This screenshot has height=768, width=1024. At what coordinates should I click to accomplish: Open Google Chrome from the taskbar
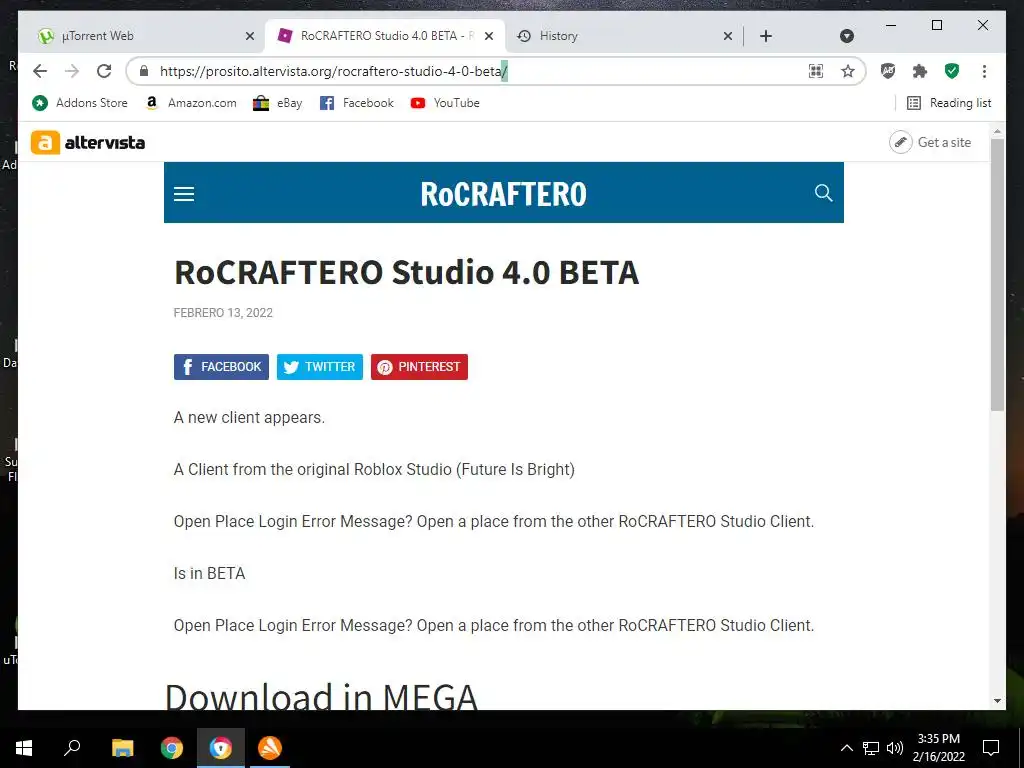pos(172,748)
